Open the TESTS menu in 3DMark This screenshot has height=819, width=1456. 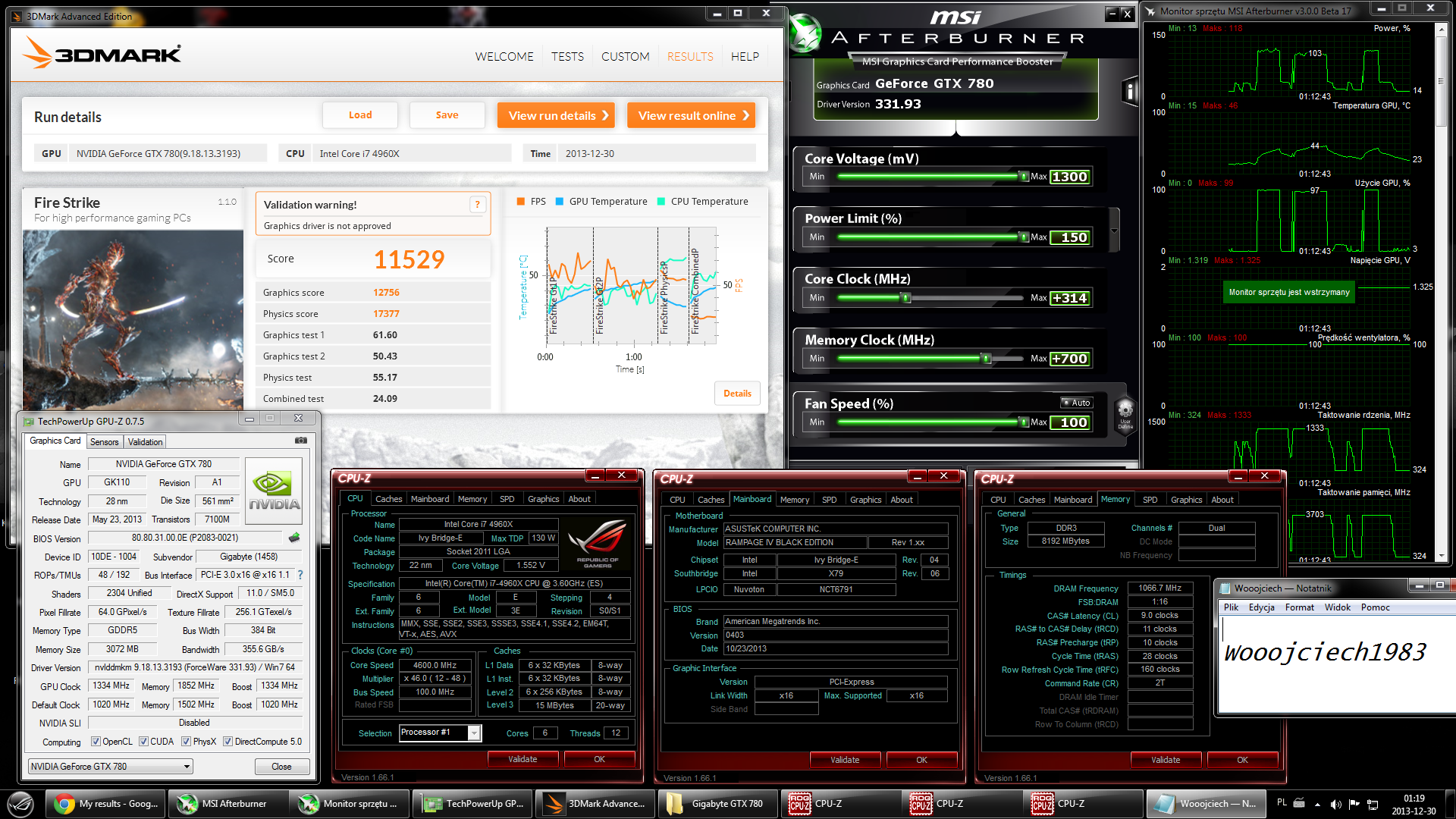(x=567, y=57)
